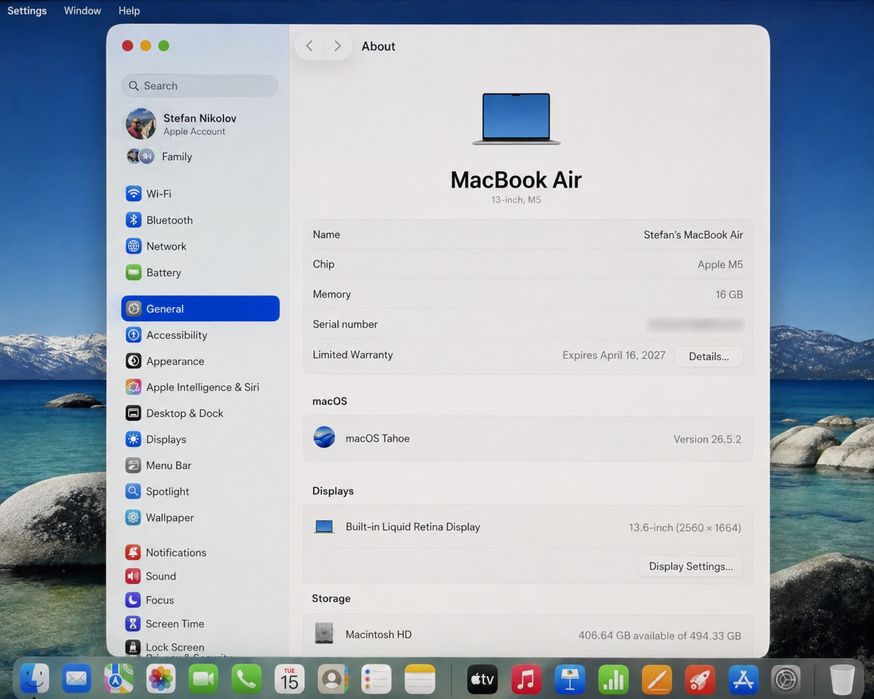Click Version 26.5.2 text

tap(707, 439)
